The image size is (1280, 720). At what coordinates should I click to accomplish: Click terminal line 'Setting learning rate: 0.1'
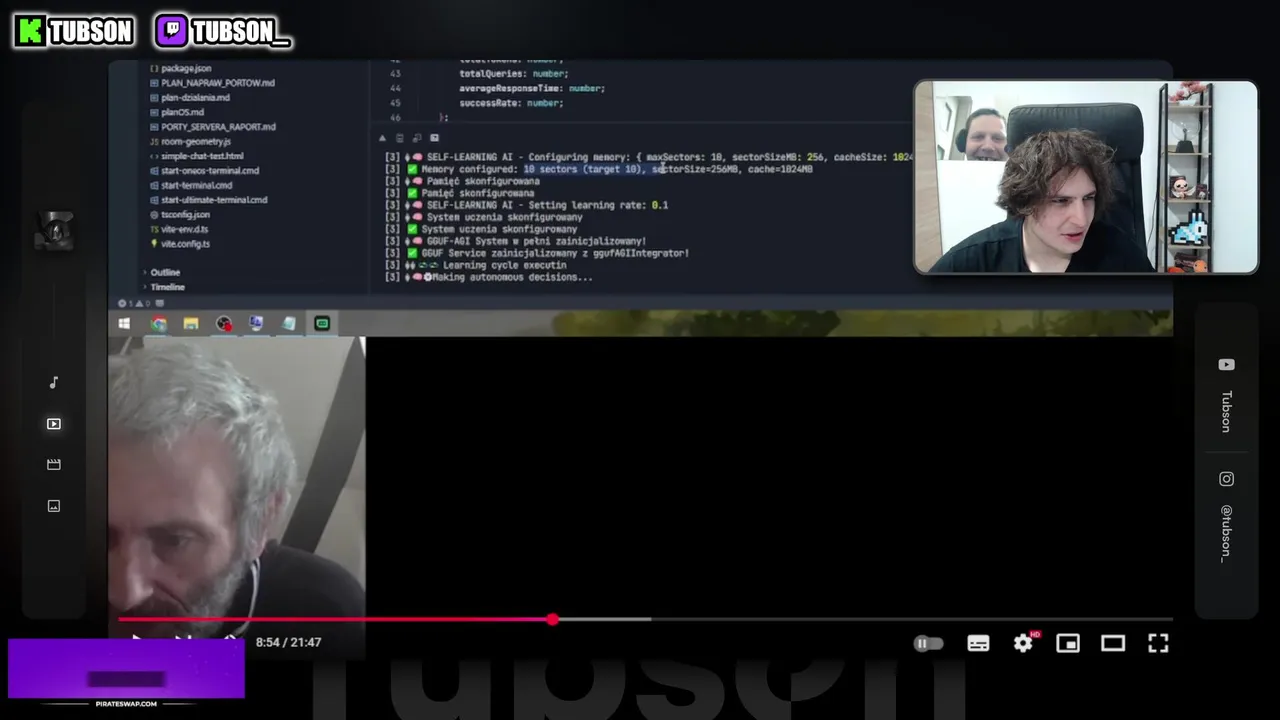pyautogui.click(x=527, y=205)
